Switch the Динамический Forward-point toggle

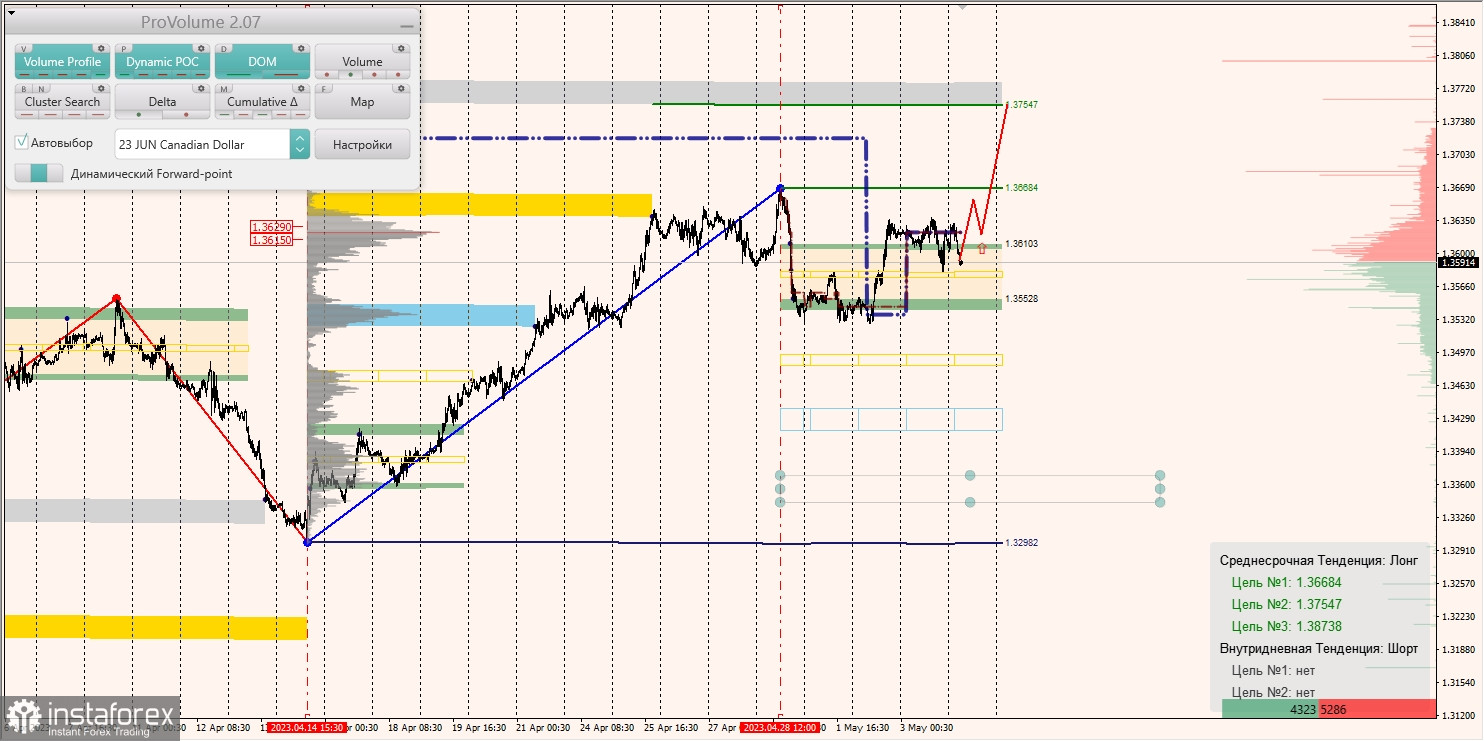click(39, 173)
